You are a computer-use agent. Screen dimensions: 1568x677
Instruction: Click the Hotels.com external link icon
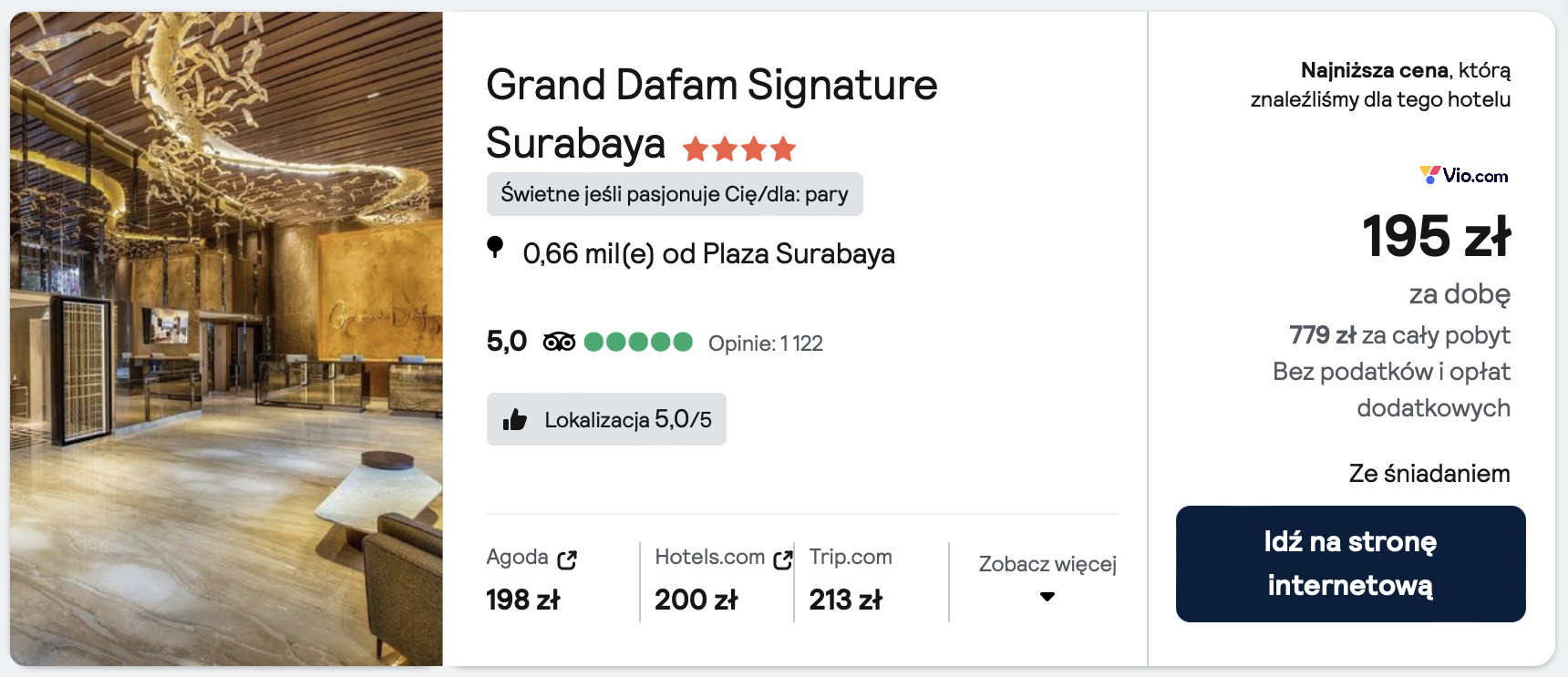(782, 559)
